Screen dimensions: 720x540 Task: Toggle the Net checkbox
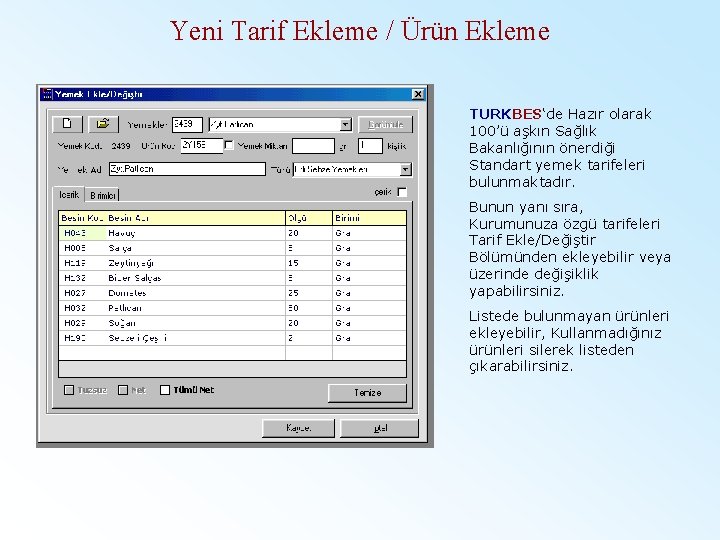[123, 390]
